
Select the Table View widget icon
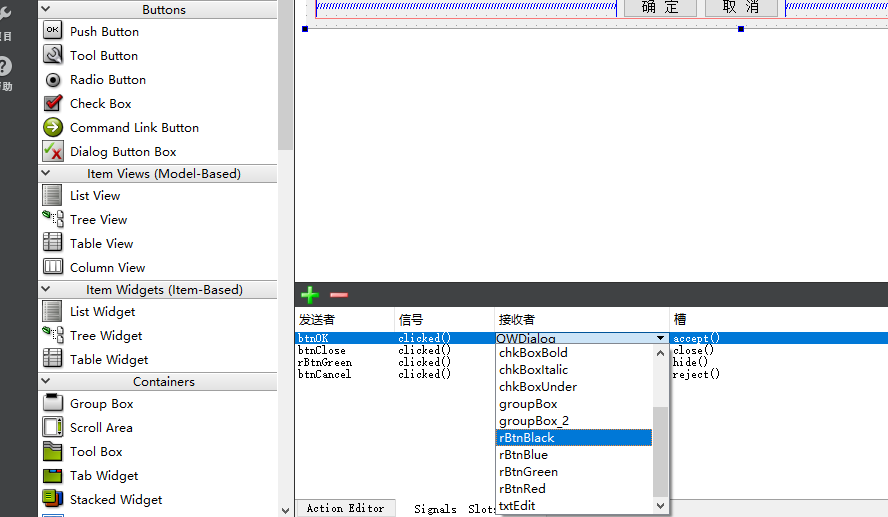(x=53, y=243)
